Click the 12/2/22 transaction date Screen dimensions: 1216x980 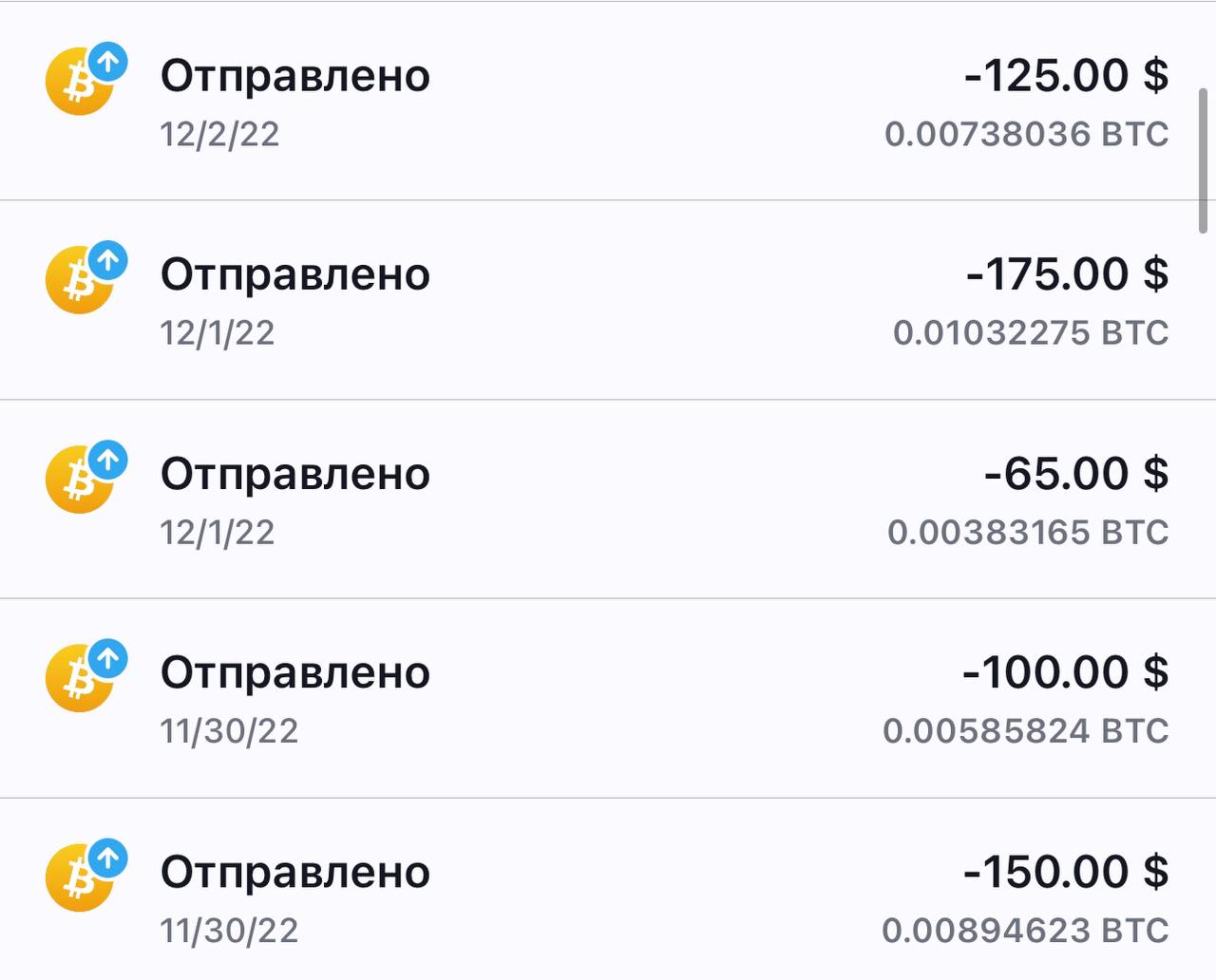pos(219,135)
